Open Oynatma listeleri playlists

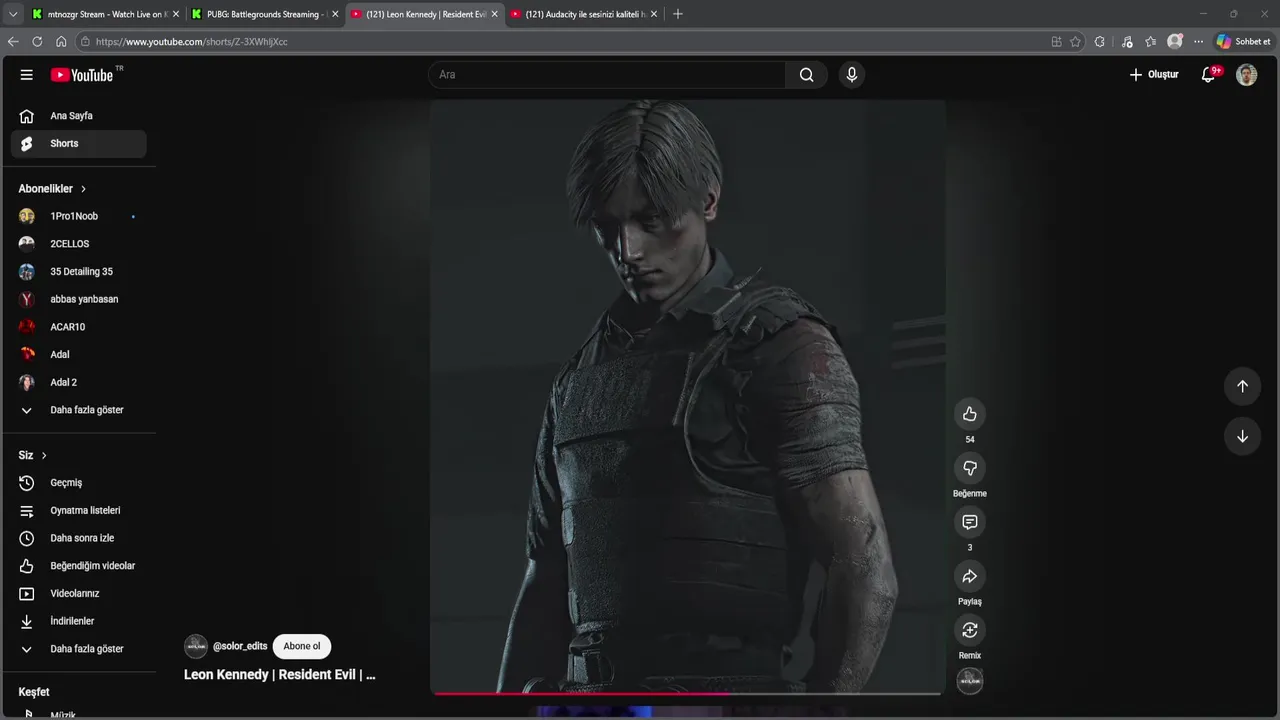[x=78, y=510]
